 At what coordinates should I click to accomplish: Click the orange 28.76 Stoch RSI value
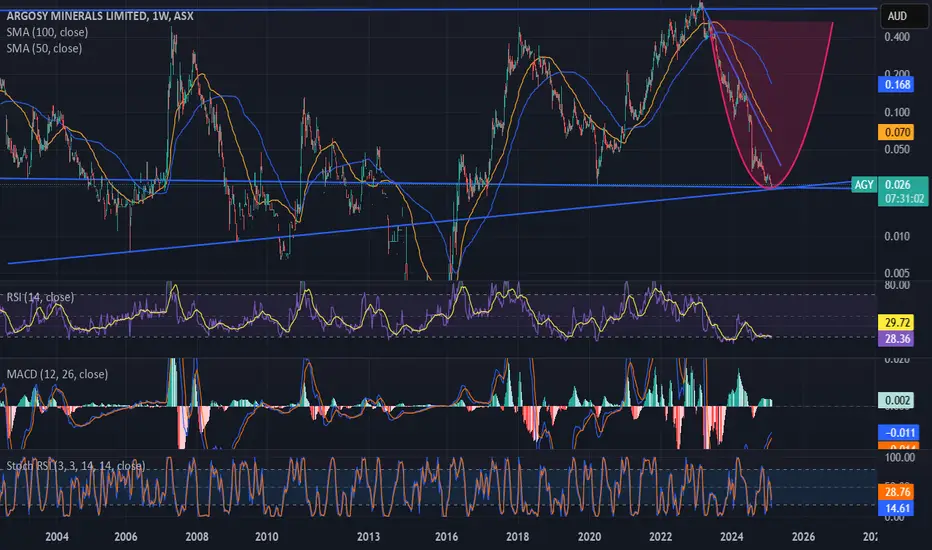[897, 492]
